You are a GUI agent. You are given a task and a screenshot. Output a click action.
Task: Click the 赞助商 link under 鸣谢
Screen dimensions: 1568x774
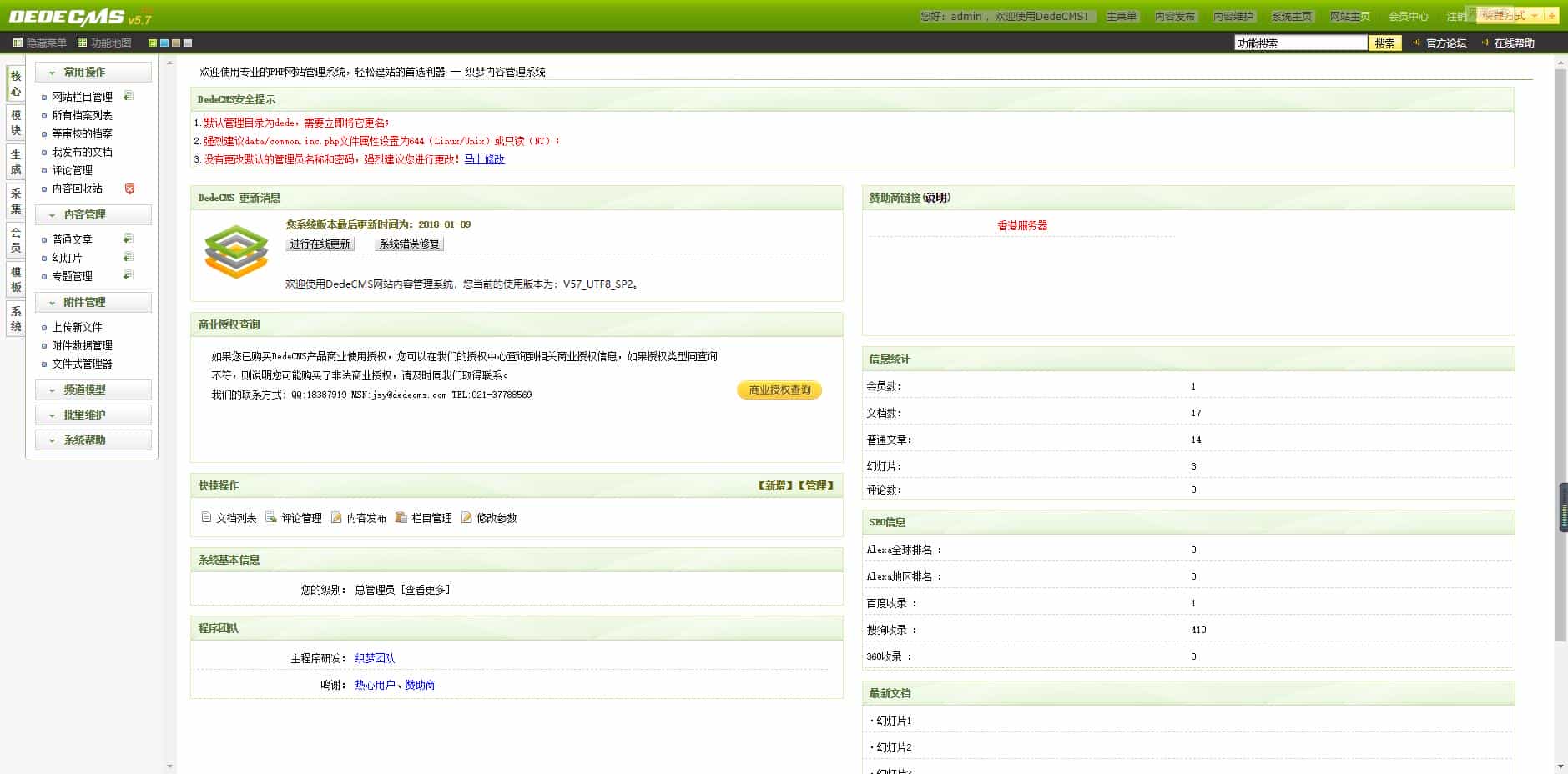pos(420,685)
